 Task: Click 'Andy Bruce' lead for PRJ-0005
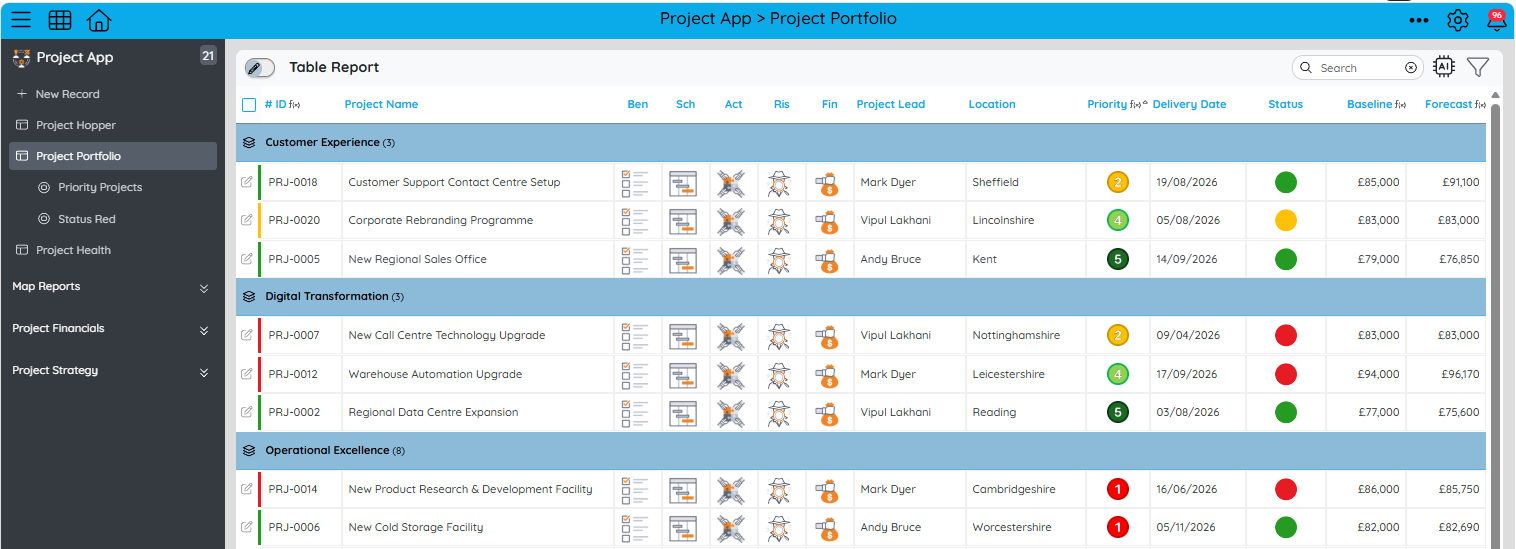point(890,259)
